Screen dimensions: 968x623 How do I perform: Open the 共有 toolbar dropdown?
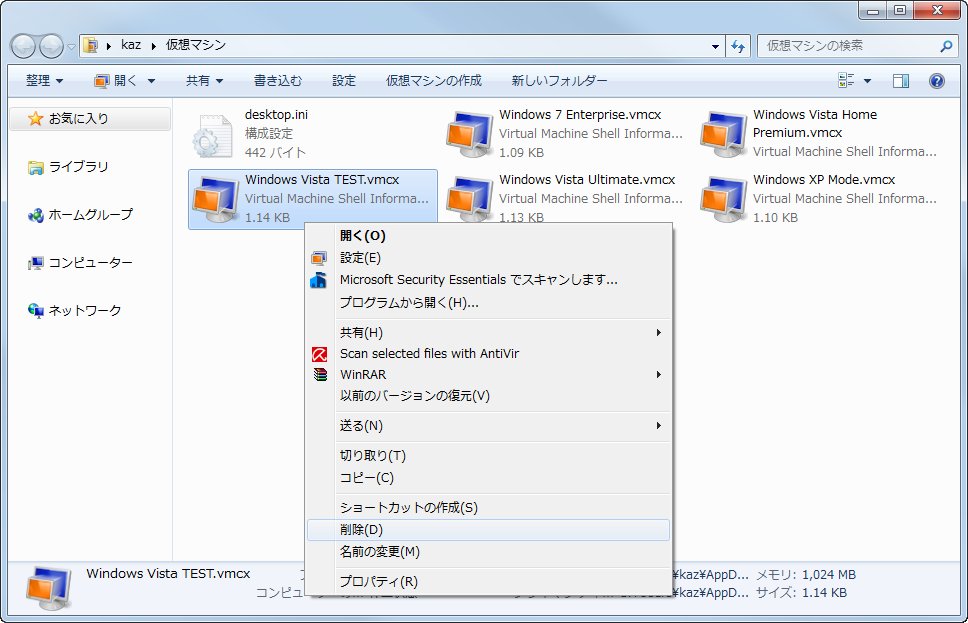point(204,80)
